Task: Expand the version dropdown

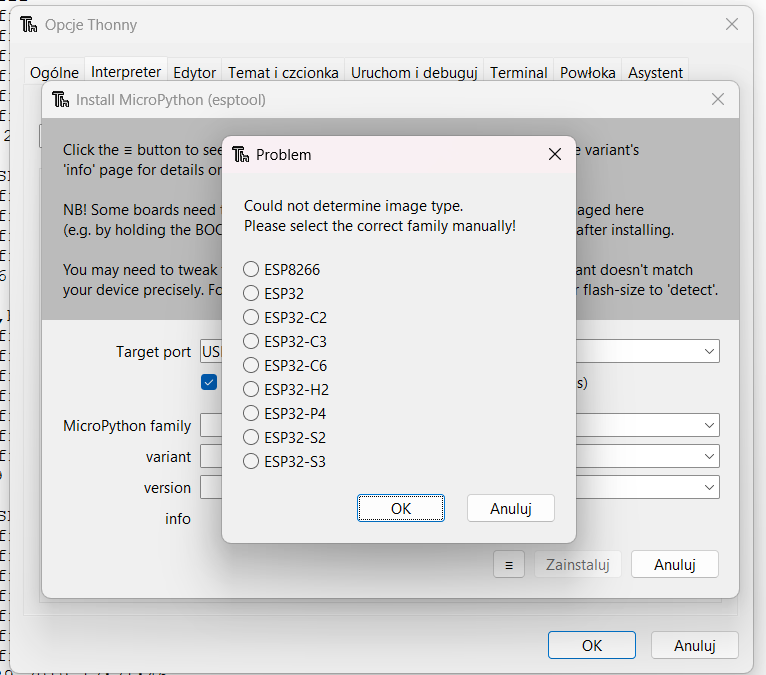Action: point(709,487)
